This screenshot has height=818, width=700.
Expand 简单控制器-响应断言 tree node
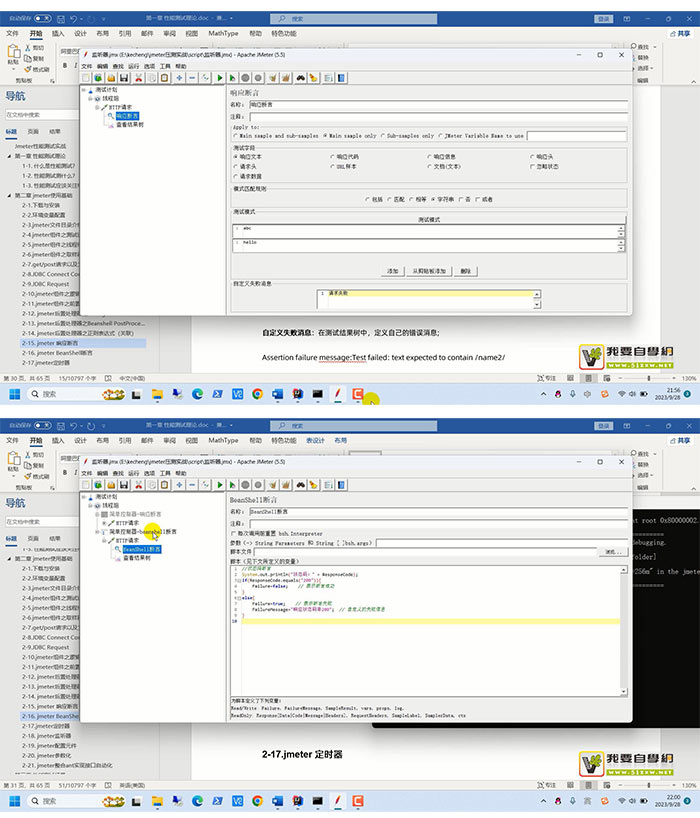98,514
